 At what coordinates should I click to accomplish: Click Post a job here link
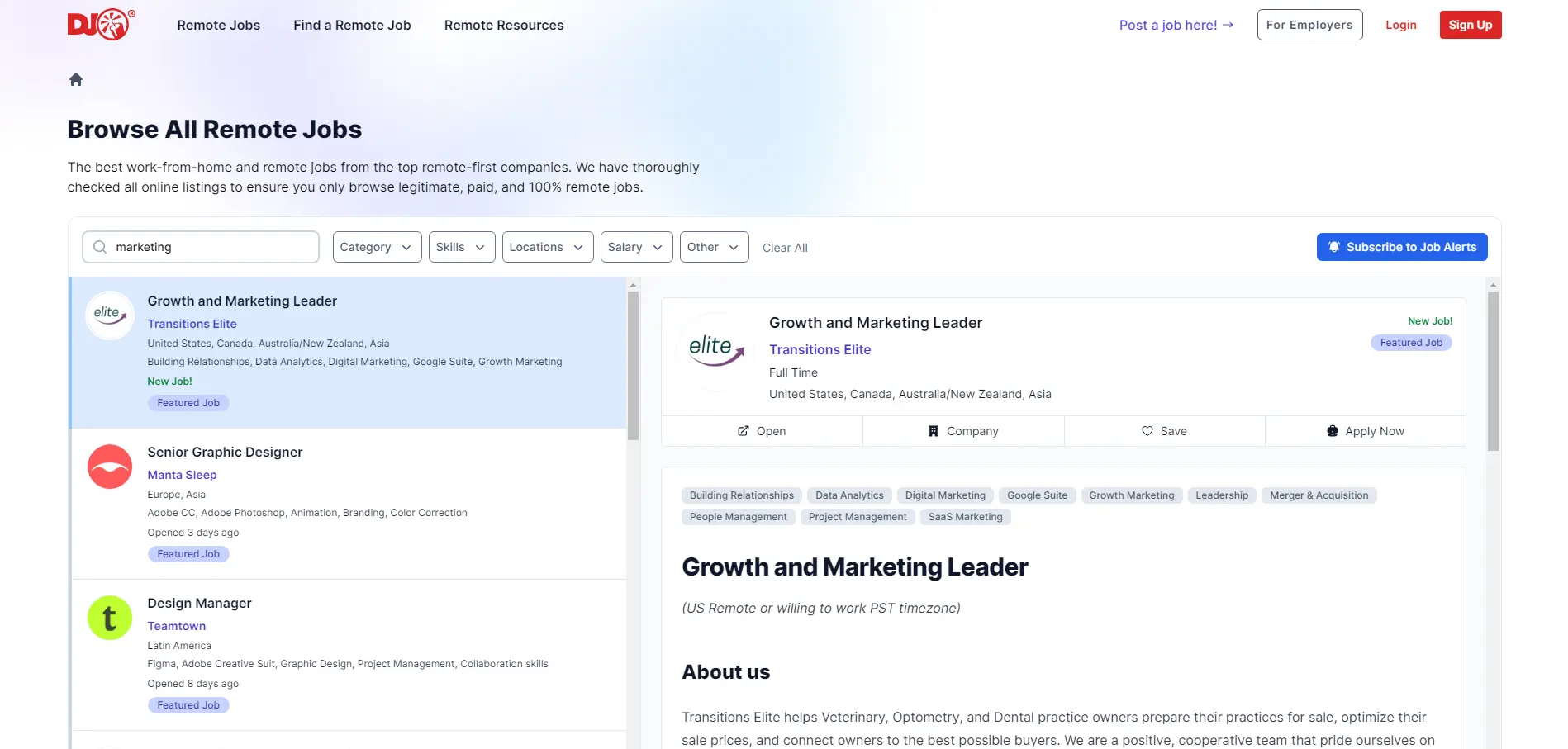[x=1176, y=25]
